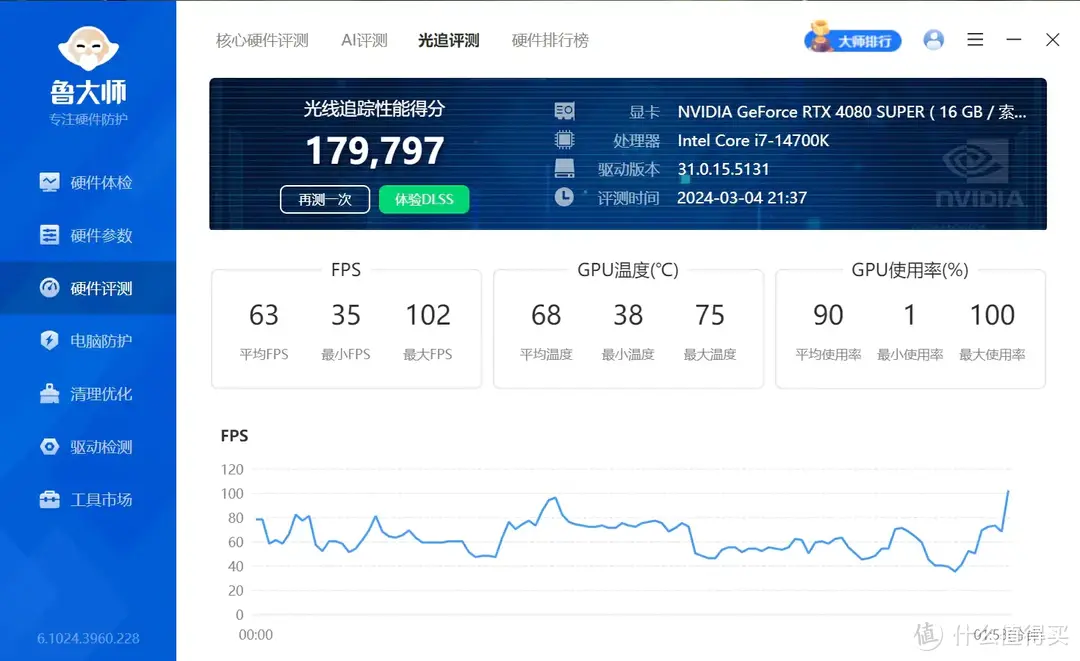The height and width of the screenshot is (661, 1080).
Task: Click the 显卡 graphics card icon
Action: click(x=564, y=112)
